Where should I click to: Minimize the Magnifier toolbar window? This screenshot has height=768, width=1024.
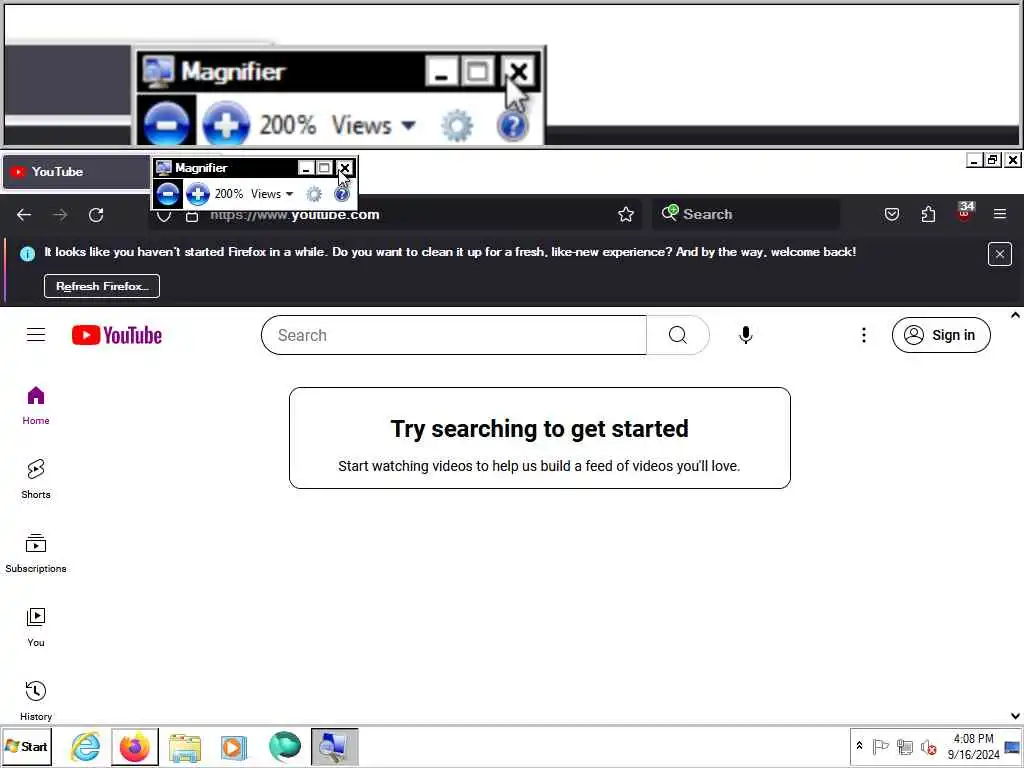pyautogui.click(x=305, y=168)
